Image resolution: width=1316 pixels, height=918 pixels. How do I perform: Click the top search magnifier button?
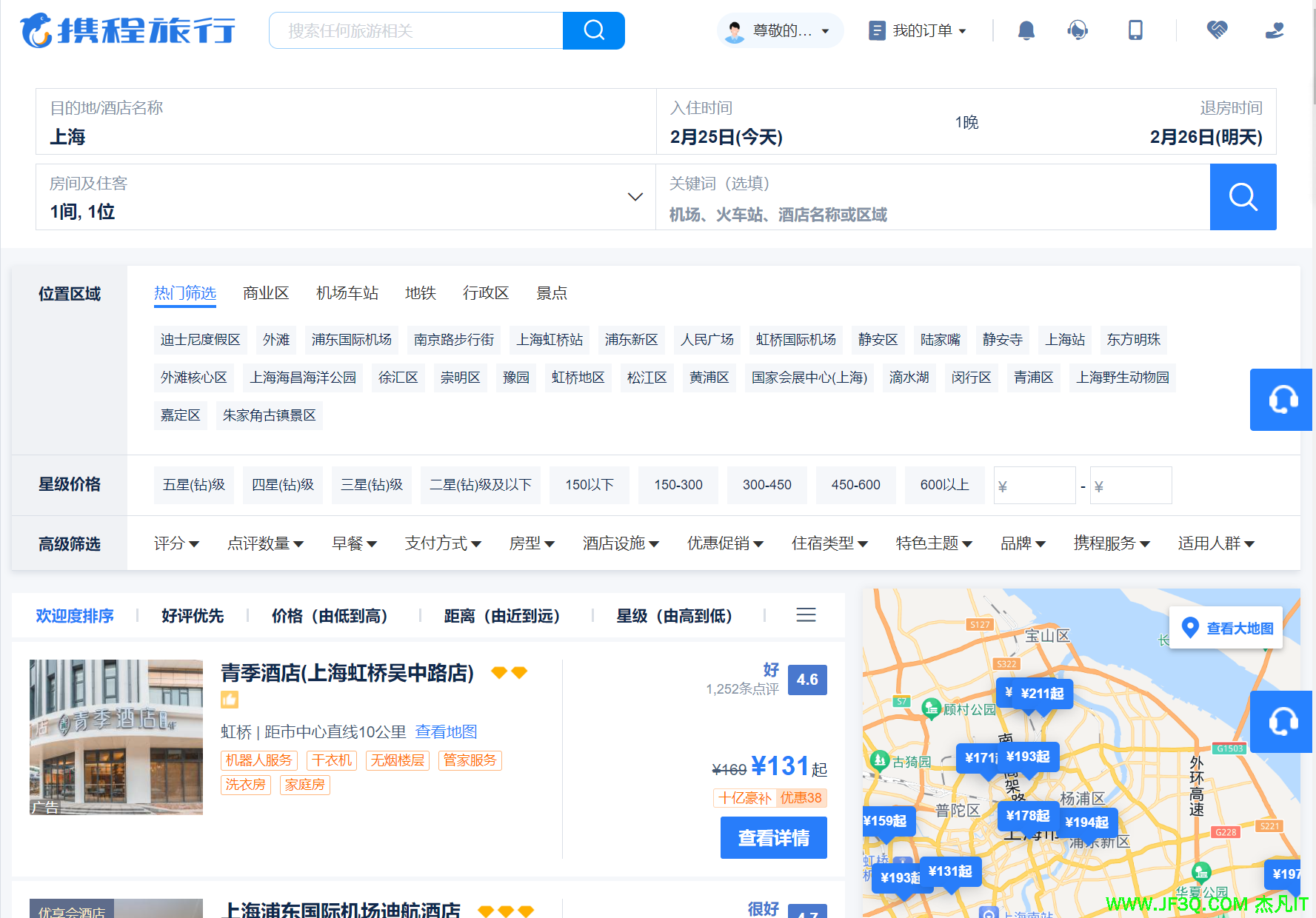click(x=593, y=30)
